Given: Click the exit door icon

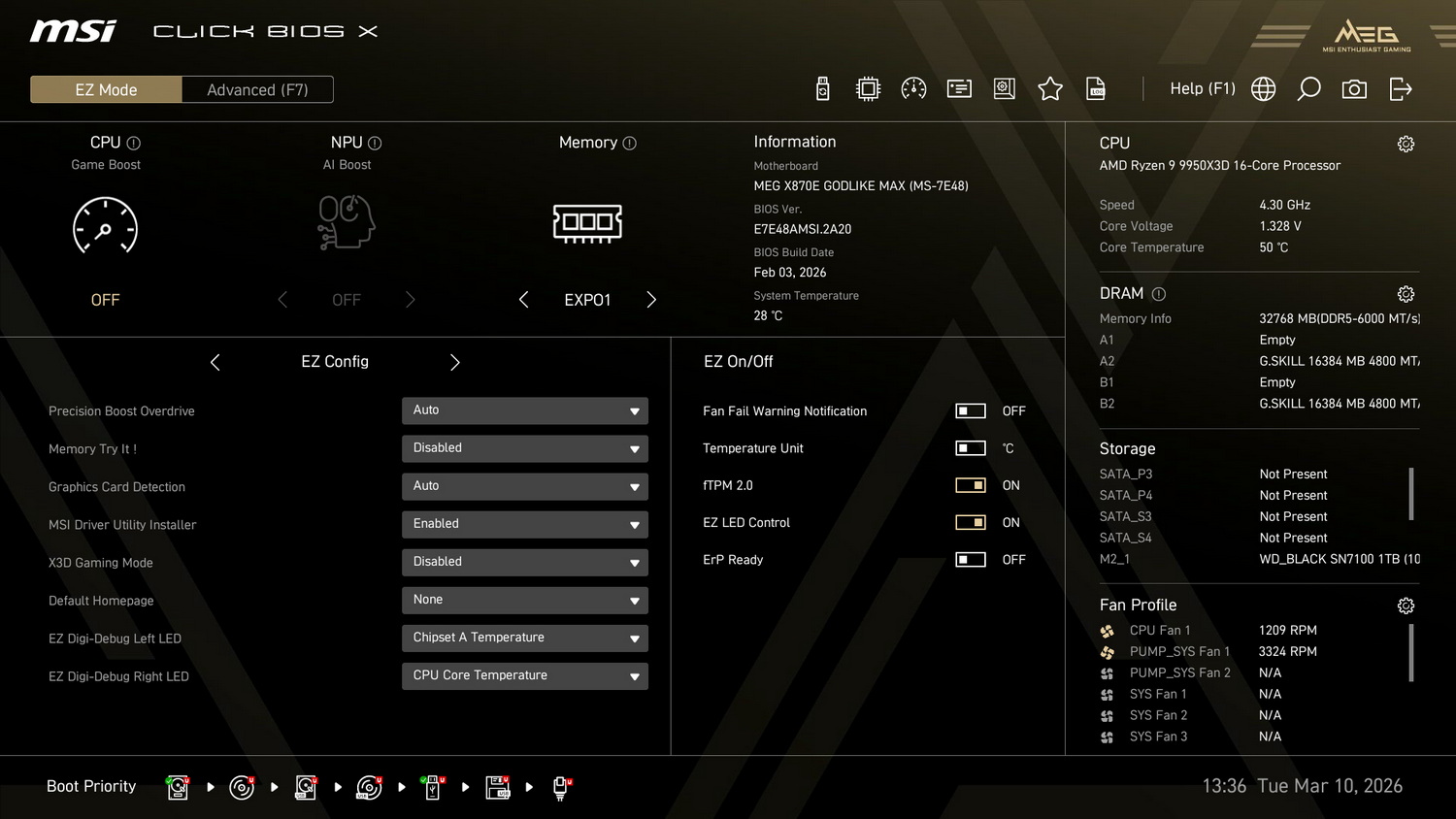Looking at the screenshot, I should (x=1401, y=89).
